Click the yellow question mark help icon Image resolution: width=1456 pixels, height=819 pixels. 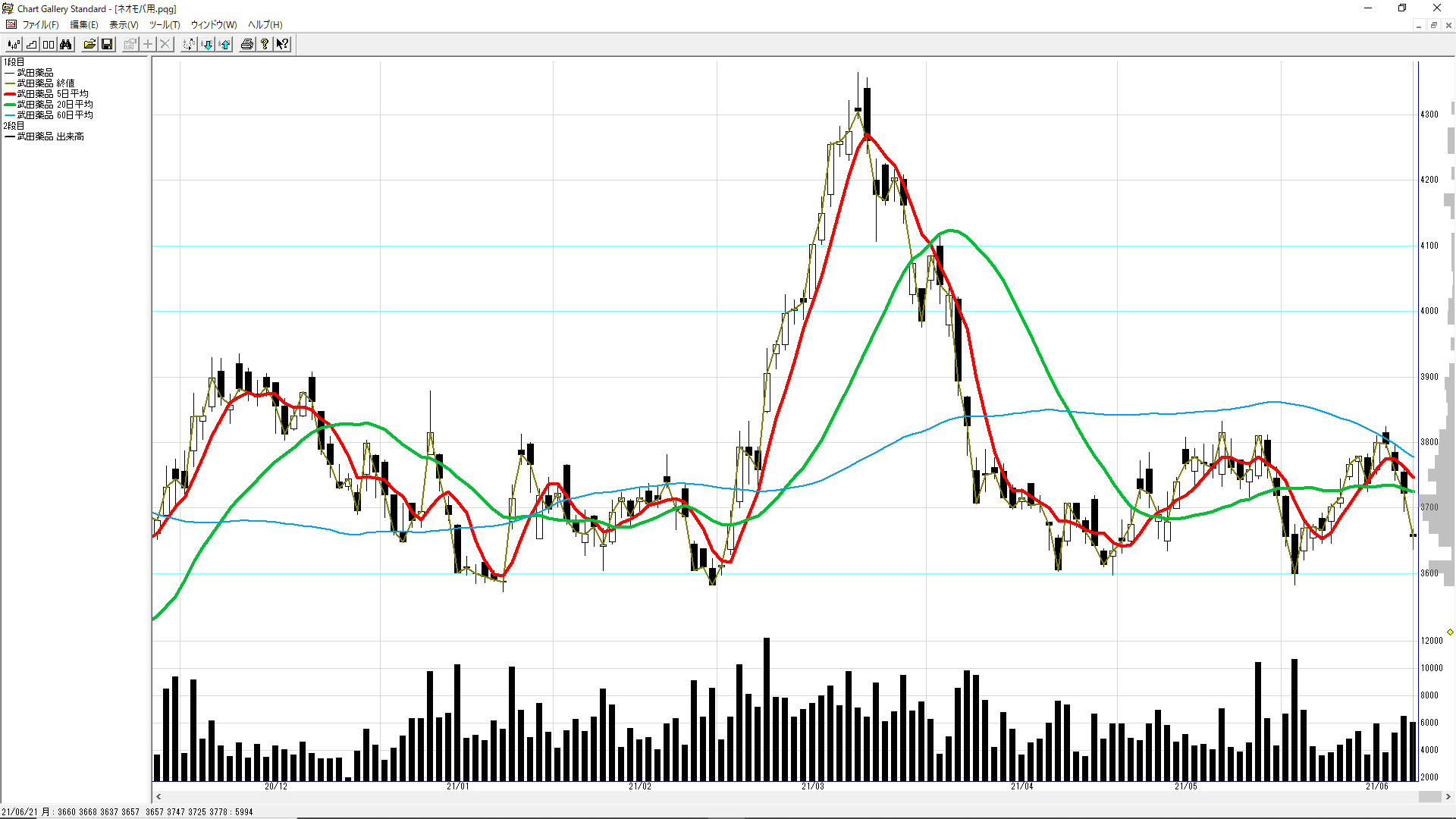264,45
